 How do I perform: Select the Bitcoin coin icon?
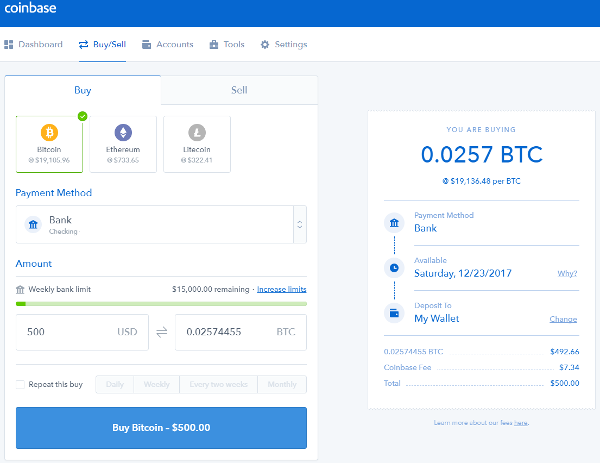(49, 132)
